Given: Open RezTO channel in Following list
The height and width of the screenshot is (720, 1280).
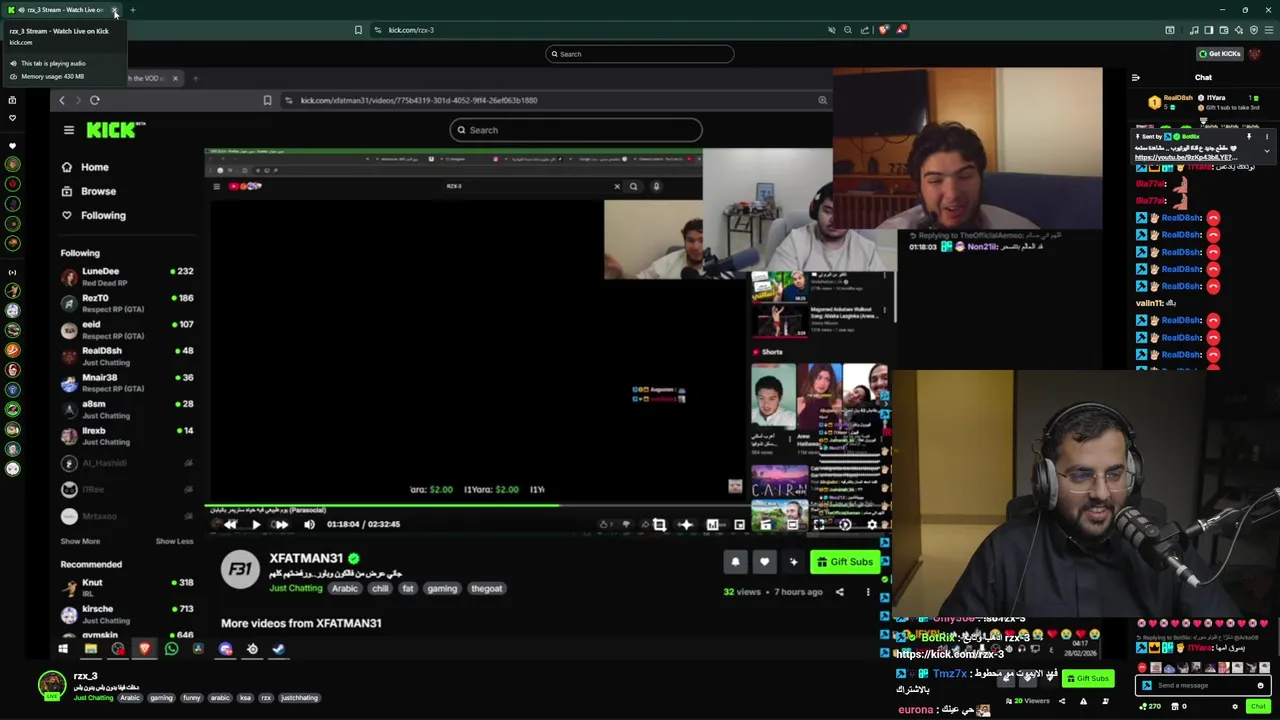Looking at the screenshot, I should pyautogui.click(x=127, y=303).
